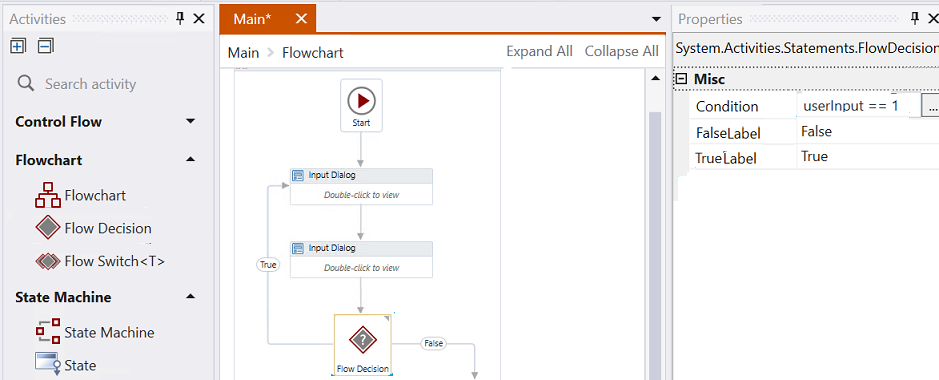Click the first Input Dialog header icon
939x380 pixels.
point(298,175)
